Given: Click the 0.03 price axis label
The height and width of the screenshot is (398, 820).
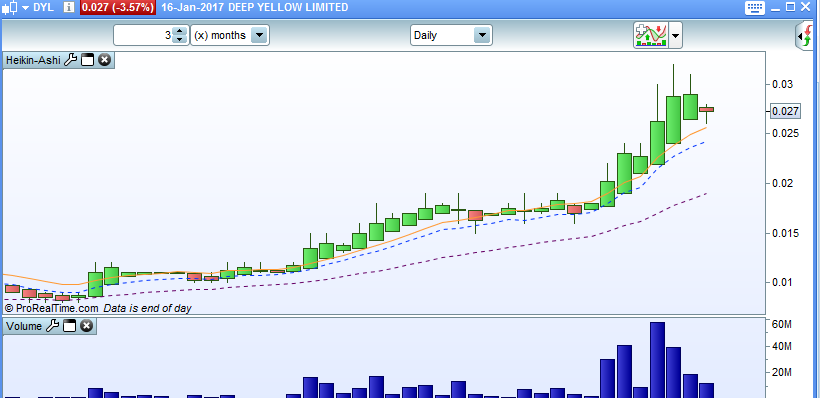Looking at the screenshot, I should point(782,84).
